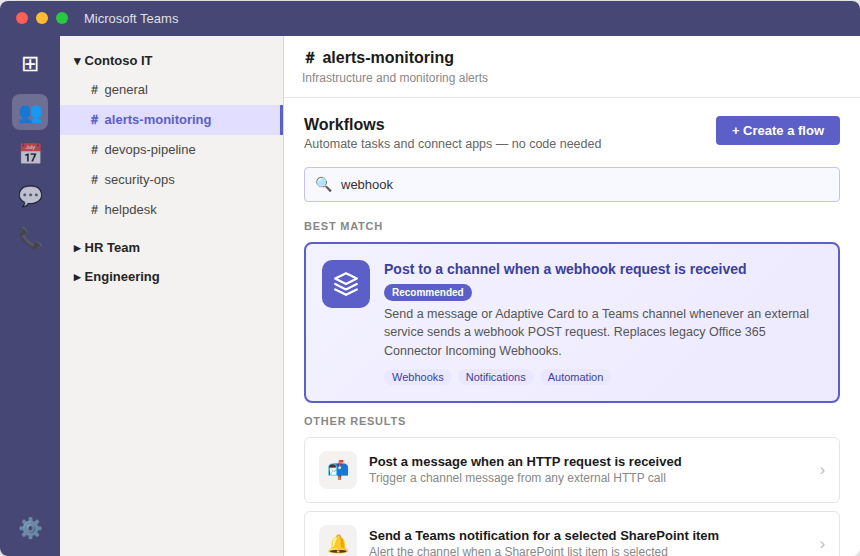This screenshot has height=556, width=860.
Task: Click the Webhooks tag
Action: tap(417, 377)
